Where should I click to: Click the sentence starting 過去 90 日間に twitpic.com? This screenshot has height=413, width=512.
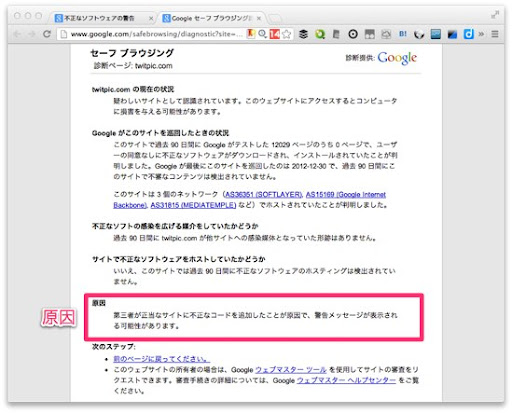(245, 238)
